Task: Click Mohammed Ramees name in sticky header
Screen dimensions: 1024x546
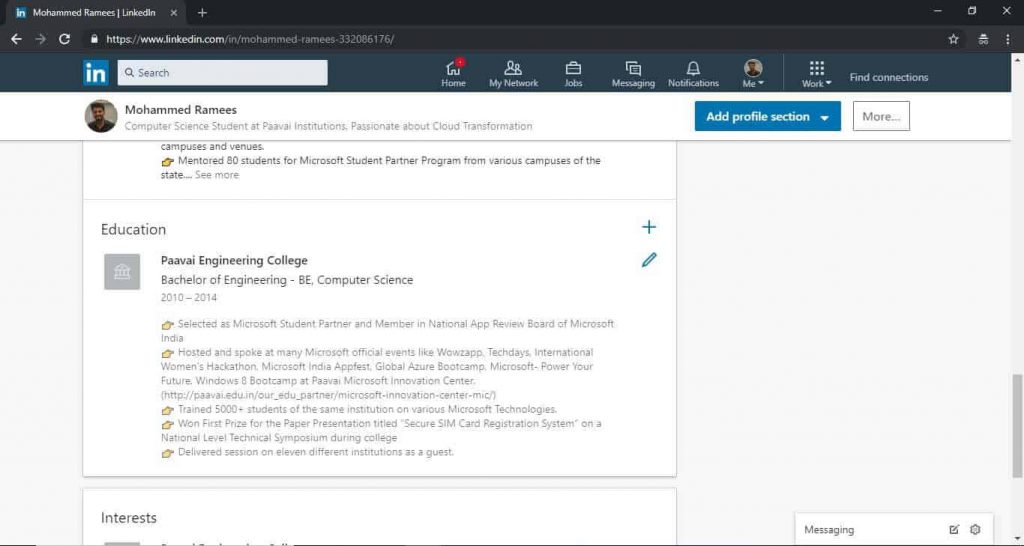Action: (180, 110)
